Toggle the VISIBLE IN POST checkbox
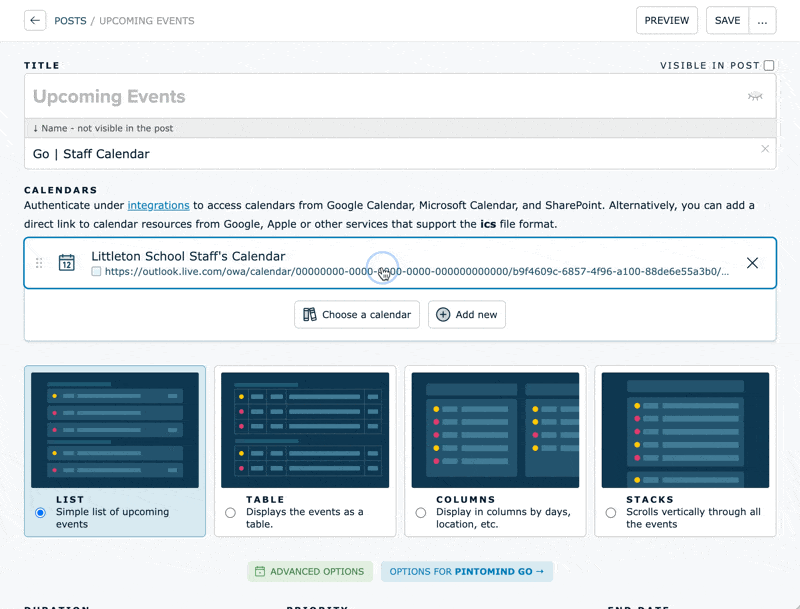 (x=769, y=65)
